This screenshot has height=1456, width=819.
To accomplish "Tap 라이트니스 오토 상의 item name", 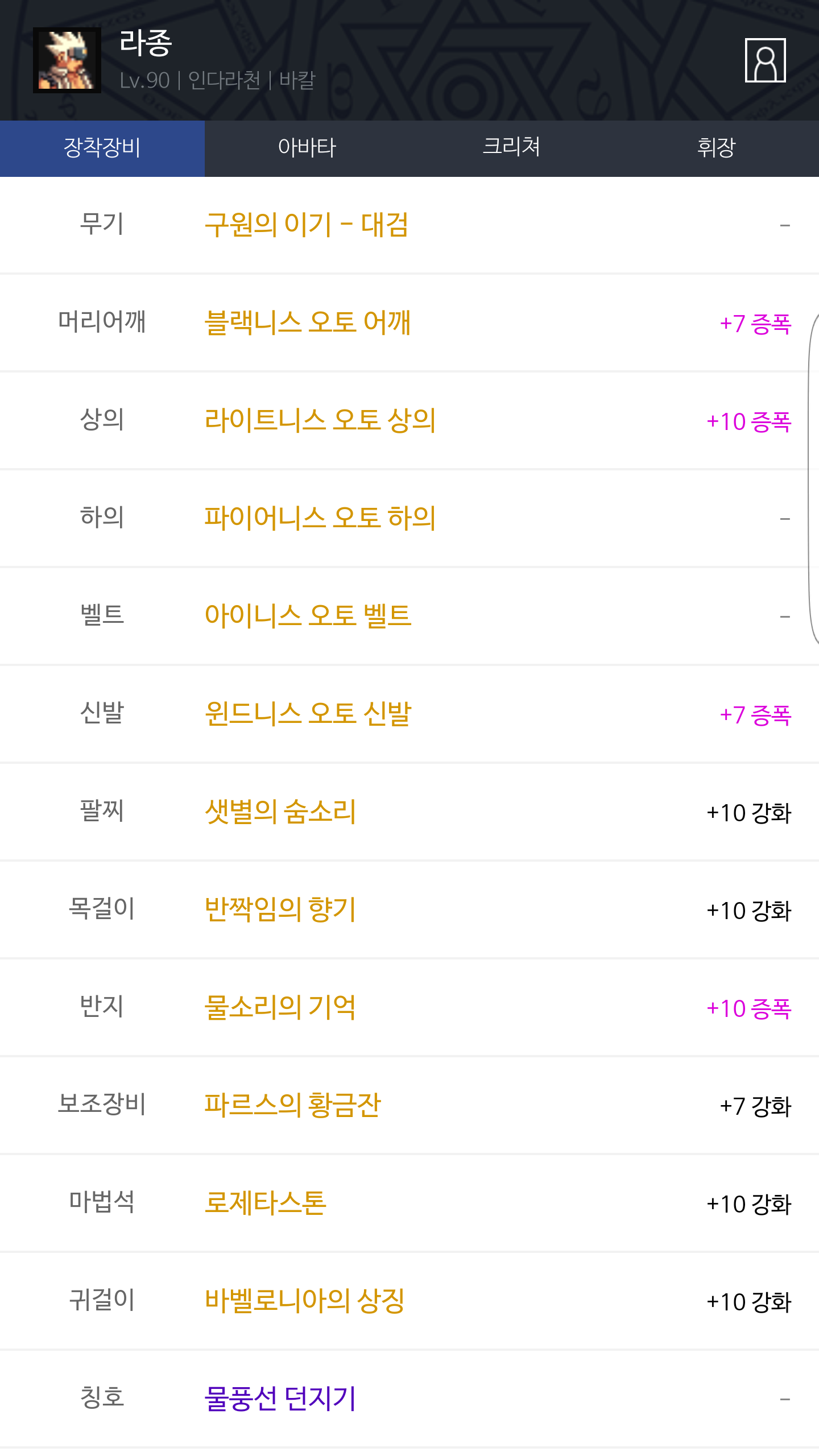I will coord(320,421).
